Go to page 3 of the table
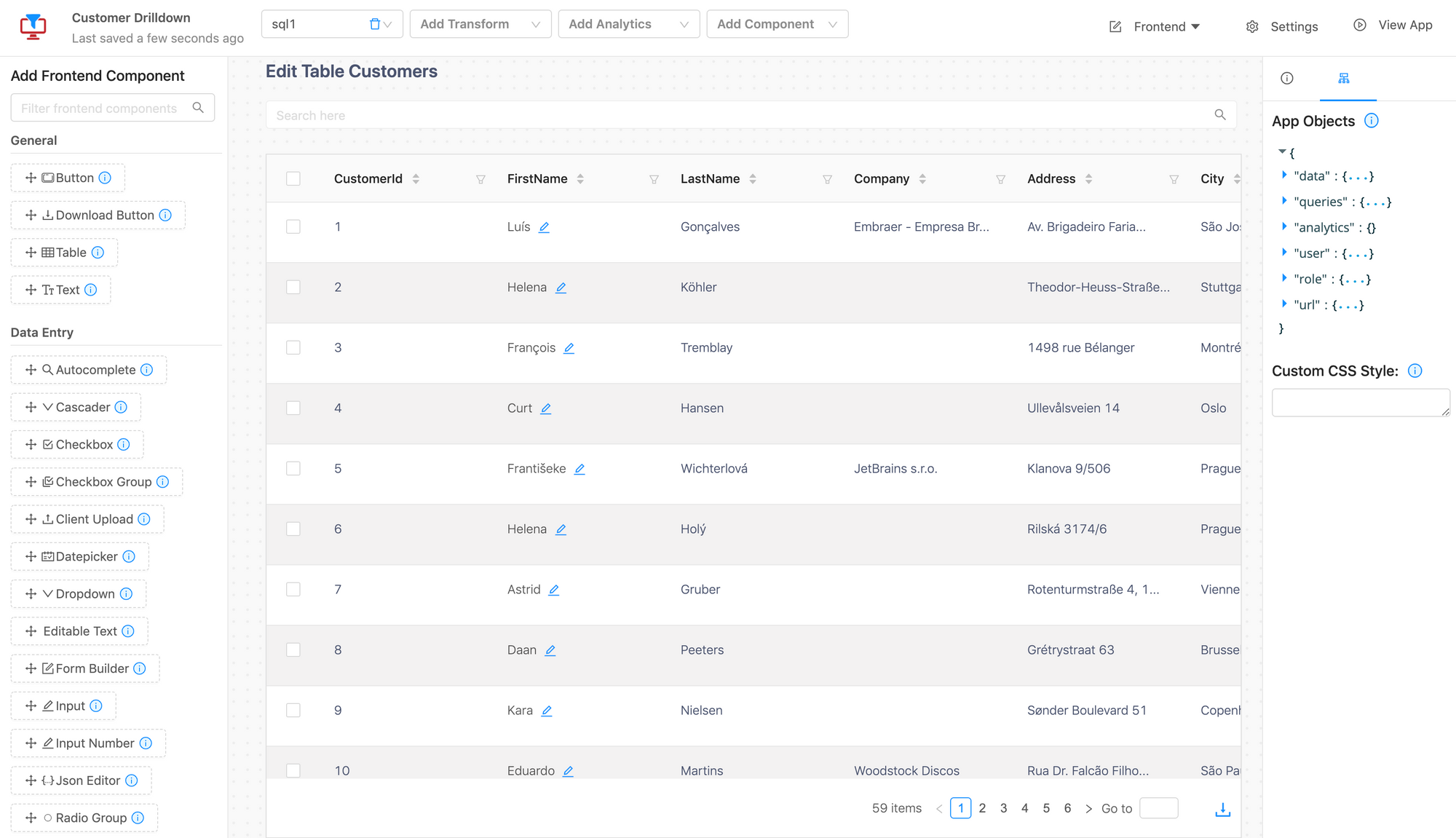The image size is (1456, 838). [1003, 808]
